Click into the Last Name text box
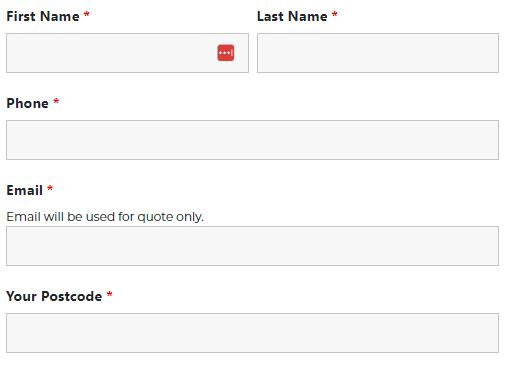 [x=378, y=53]
